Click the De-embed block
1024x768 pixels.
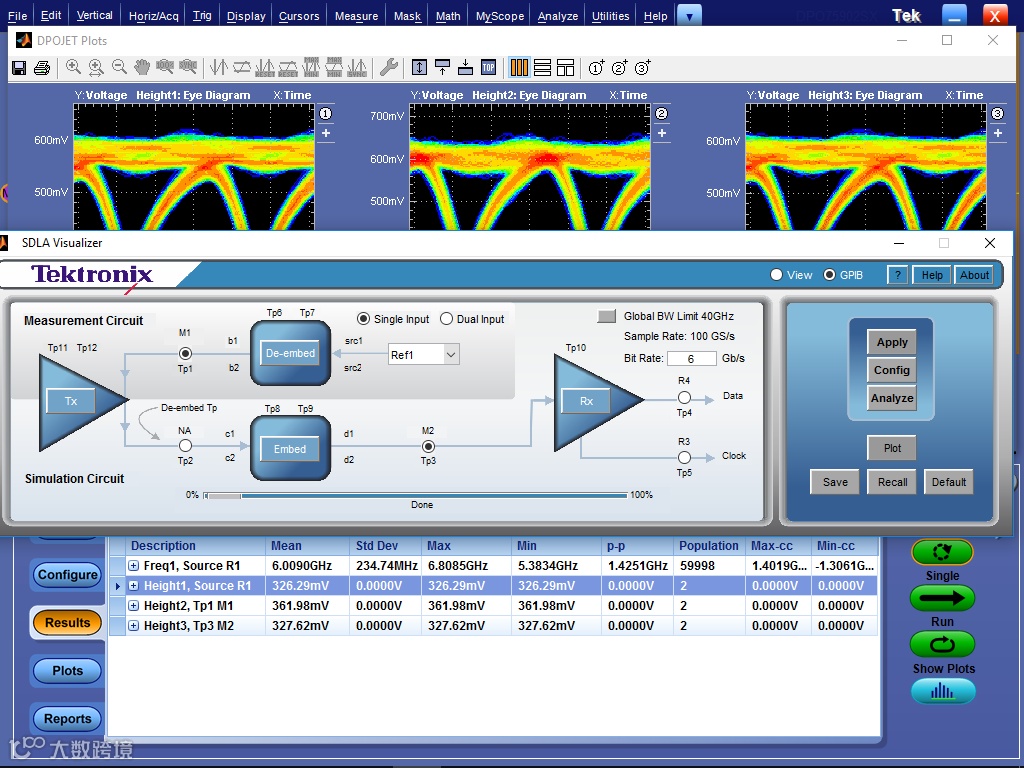[x=291, y=353]
